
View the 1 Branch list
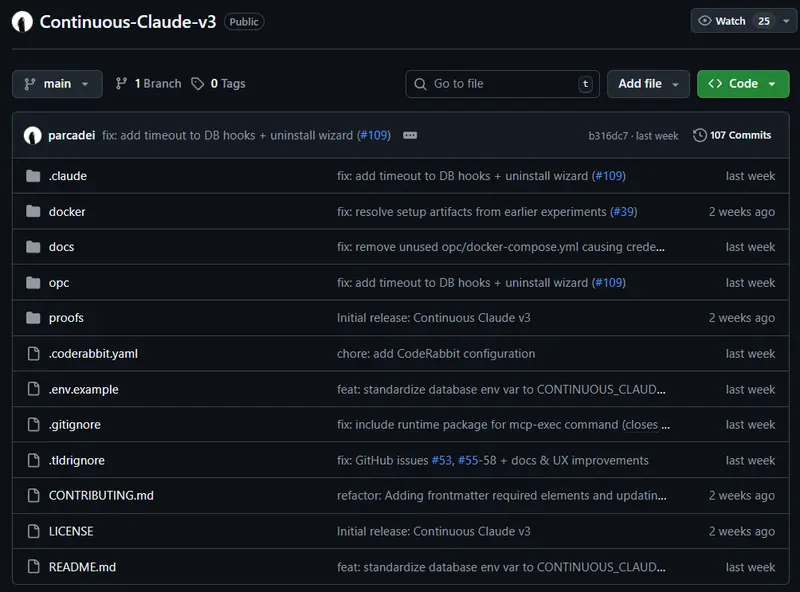[x=149, y=84]
